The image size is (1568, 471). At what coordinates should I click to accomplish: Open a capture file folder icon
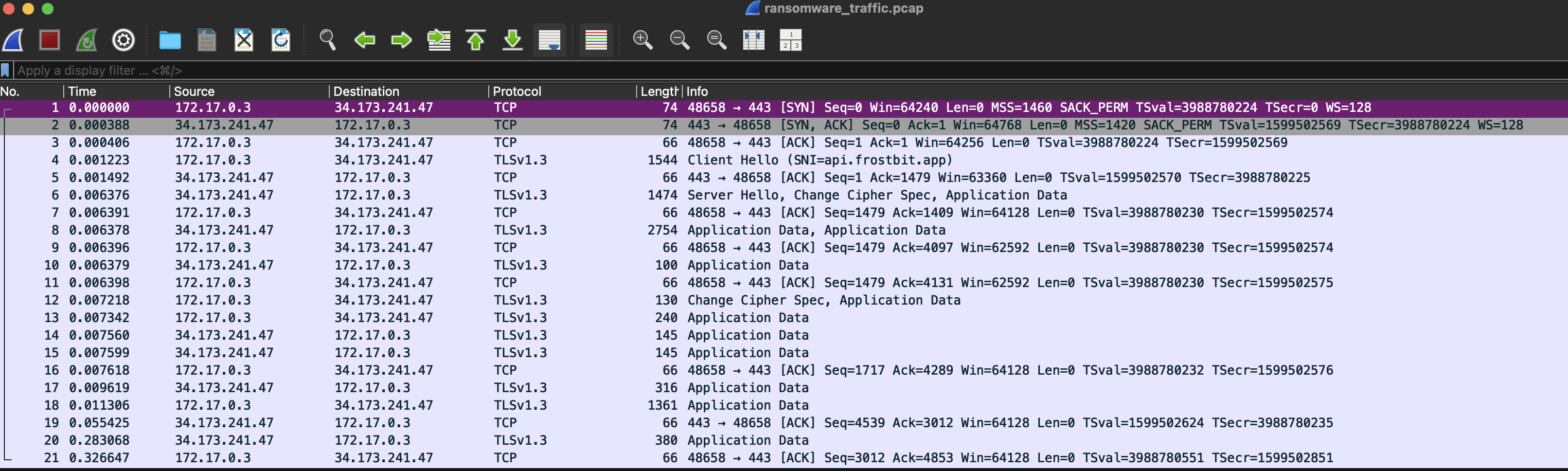pyautogui.click(x=170, y=40)
